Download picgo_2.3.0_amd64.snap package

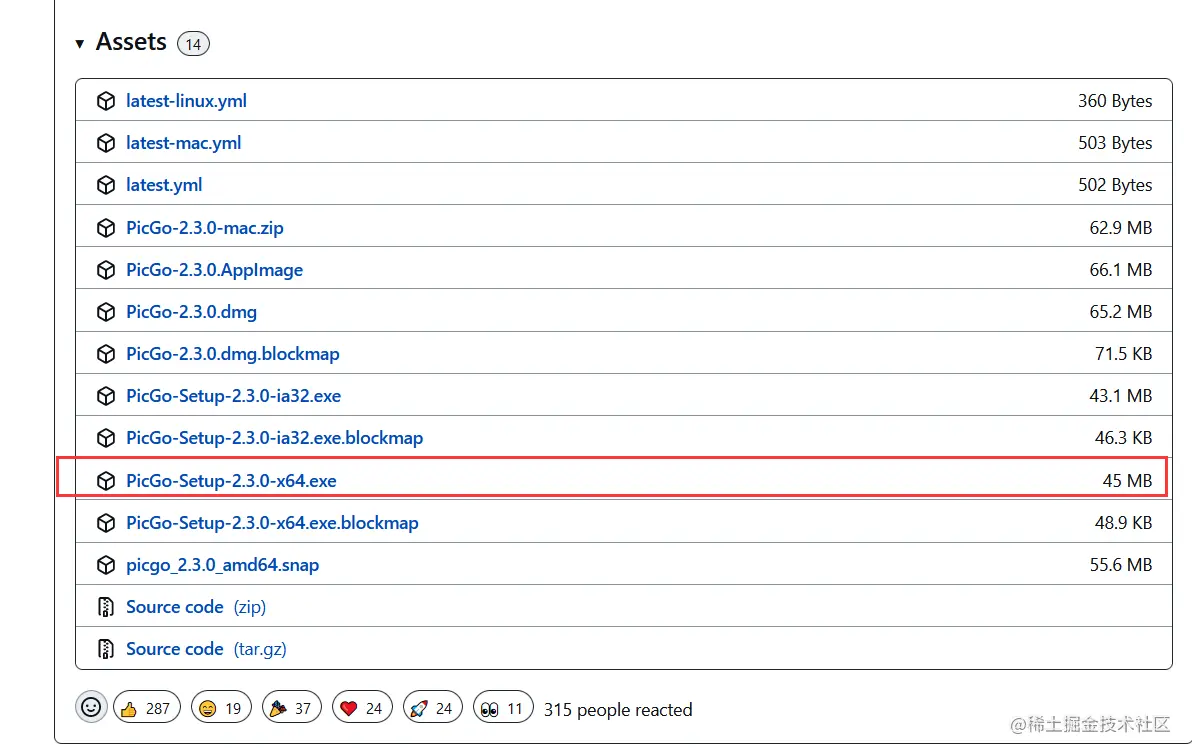pyautogui.click(x=223, y=565)
